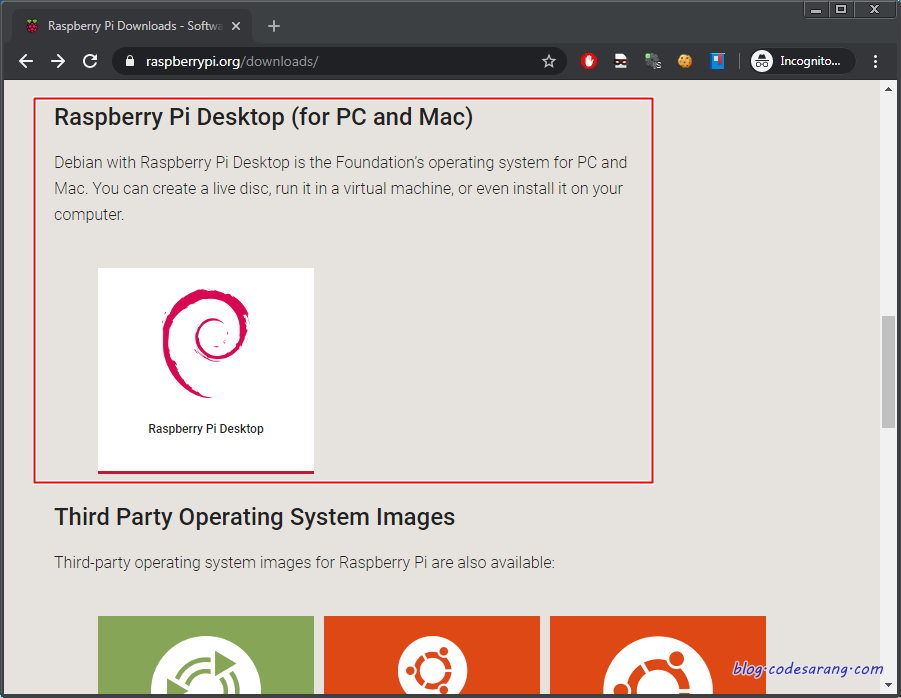
Task: Open the gears extension icon
Action: pos(653,61)
